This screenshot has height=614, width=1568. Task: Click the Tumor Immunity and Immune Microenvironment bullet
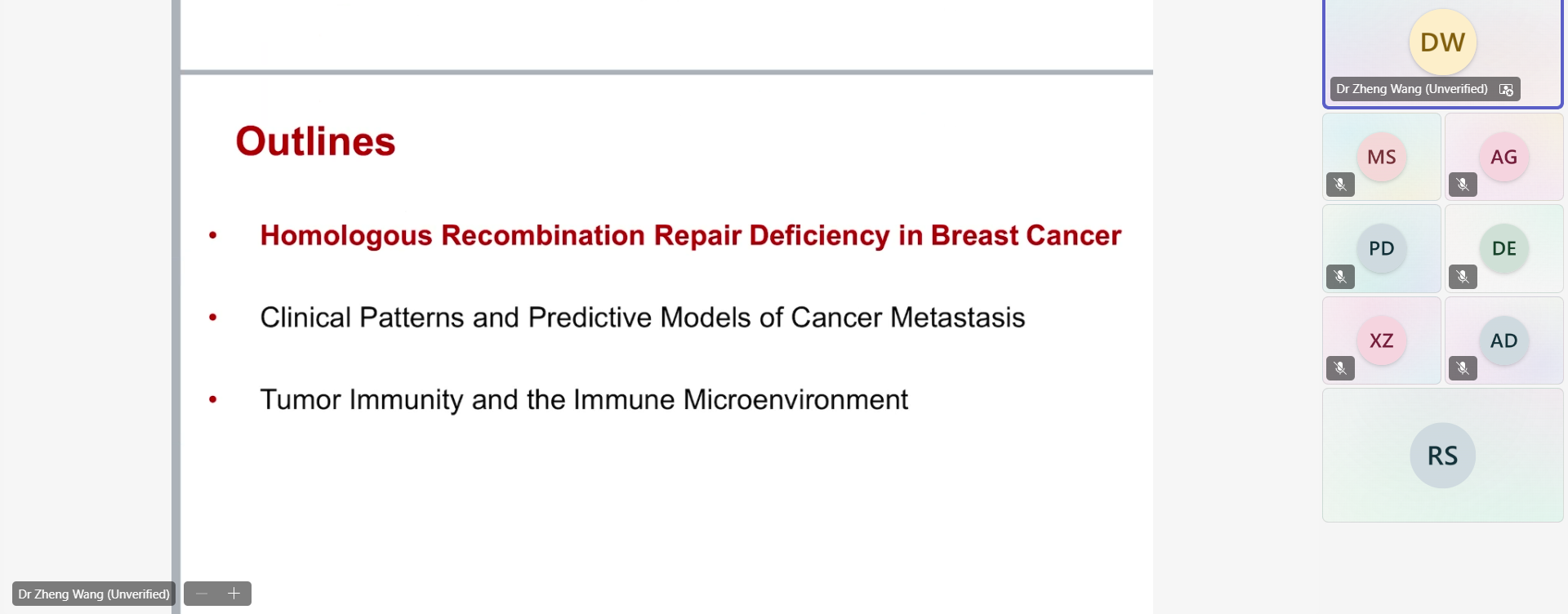click(583, 399)
